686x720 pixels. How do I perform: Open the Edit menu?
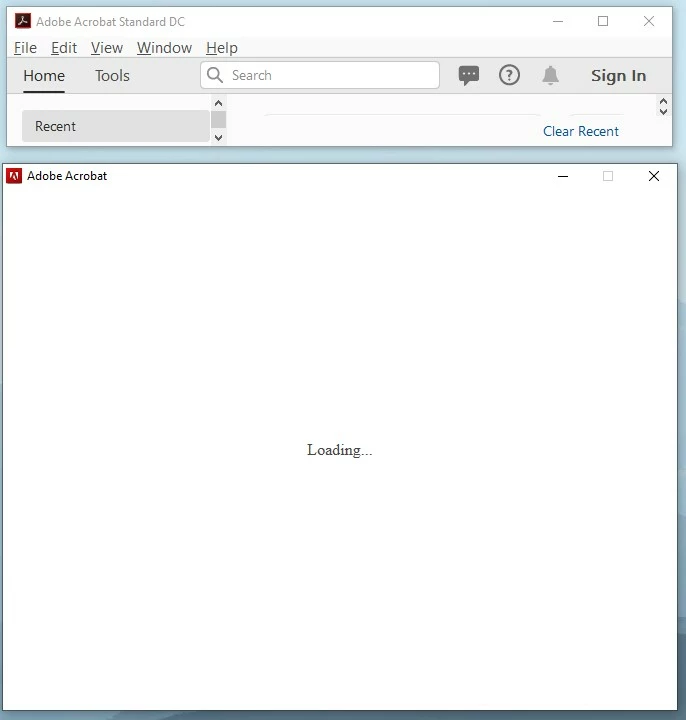[64, 48]
